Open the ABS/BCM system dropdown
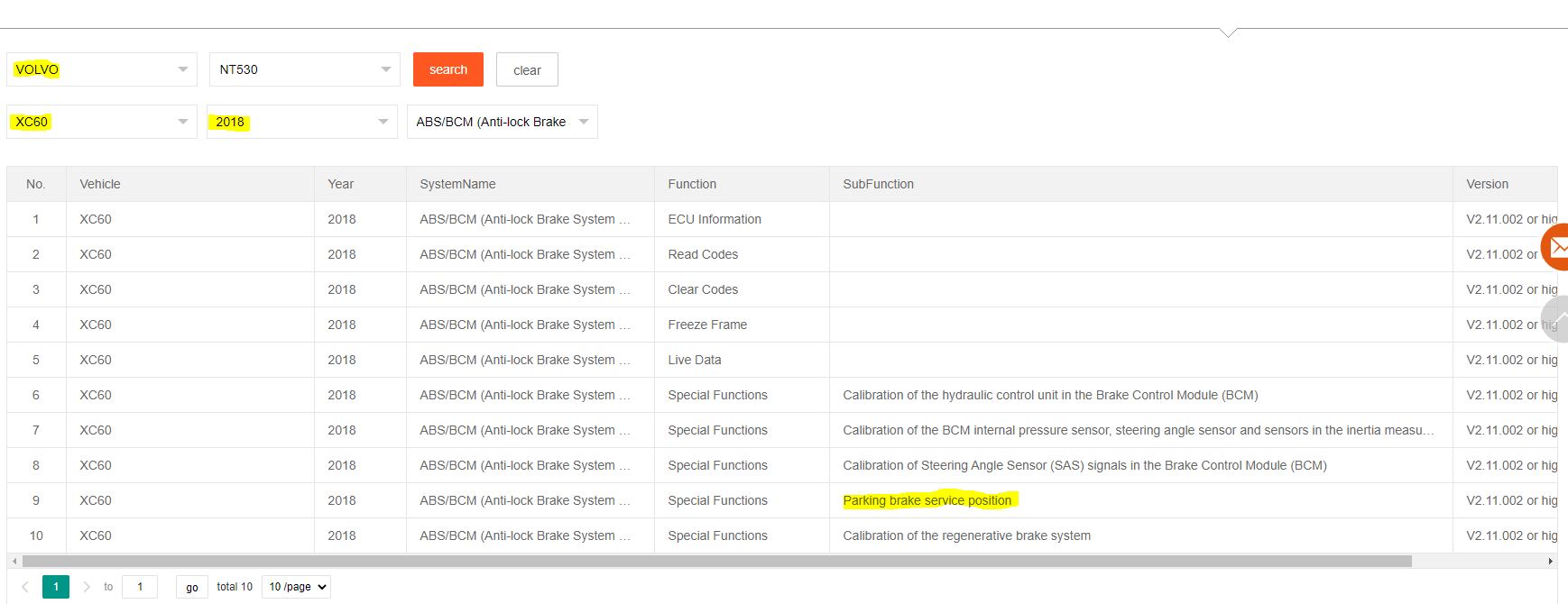The height and width of the screenshot is (604, 1568). (x=503, y=122)
